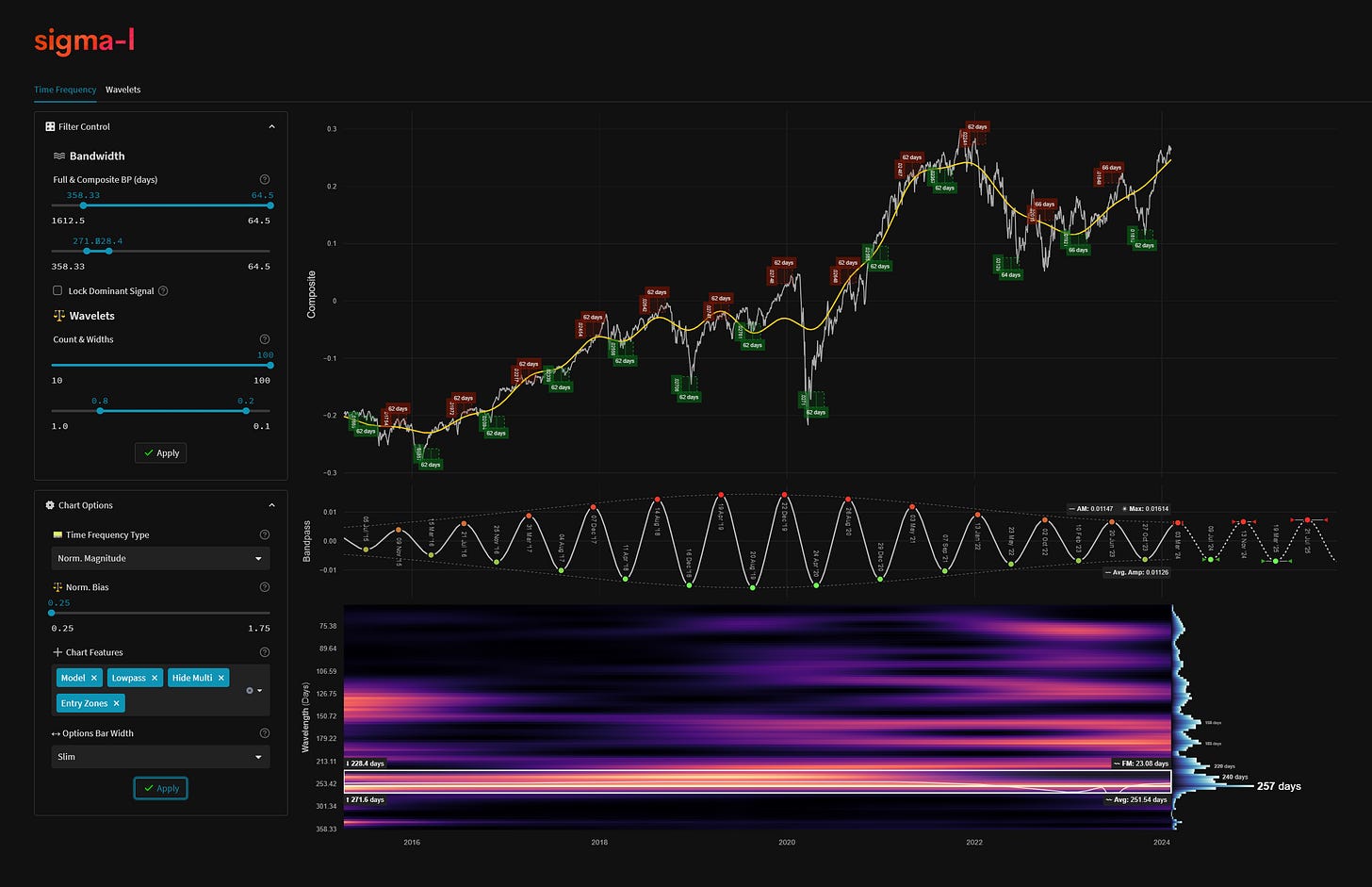This screenshot has height=887, width=1372.
Task: Click the Avg. Amp: 0.01126 label
Action: pos(1136,572)
